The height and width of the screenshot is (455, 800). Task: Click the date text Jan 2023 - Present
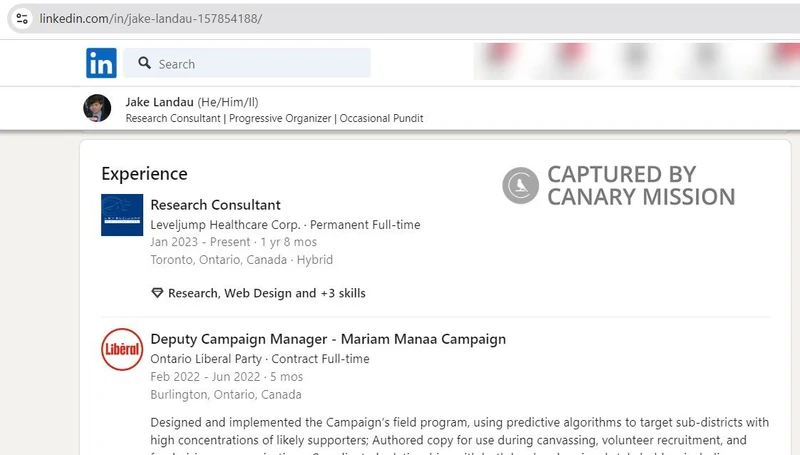(201, 242)
